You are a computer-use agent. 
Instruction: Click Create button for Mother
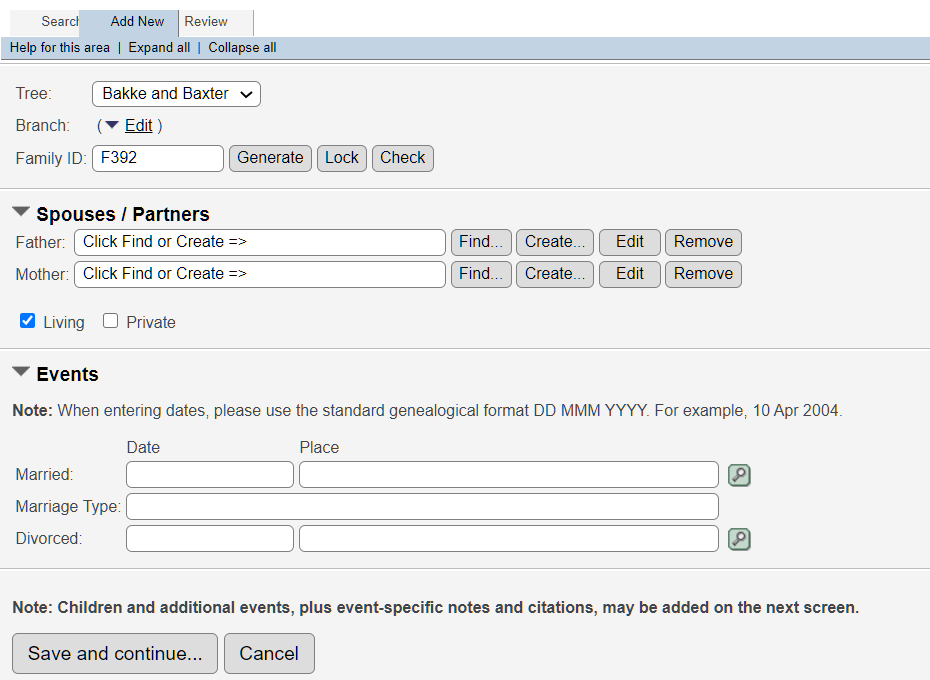pos(555,274)
